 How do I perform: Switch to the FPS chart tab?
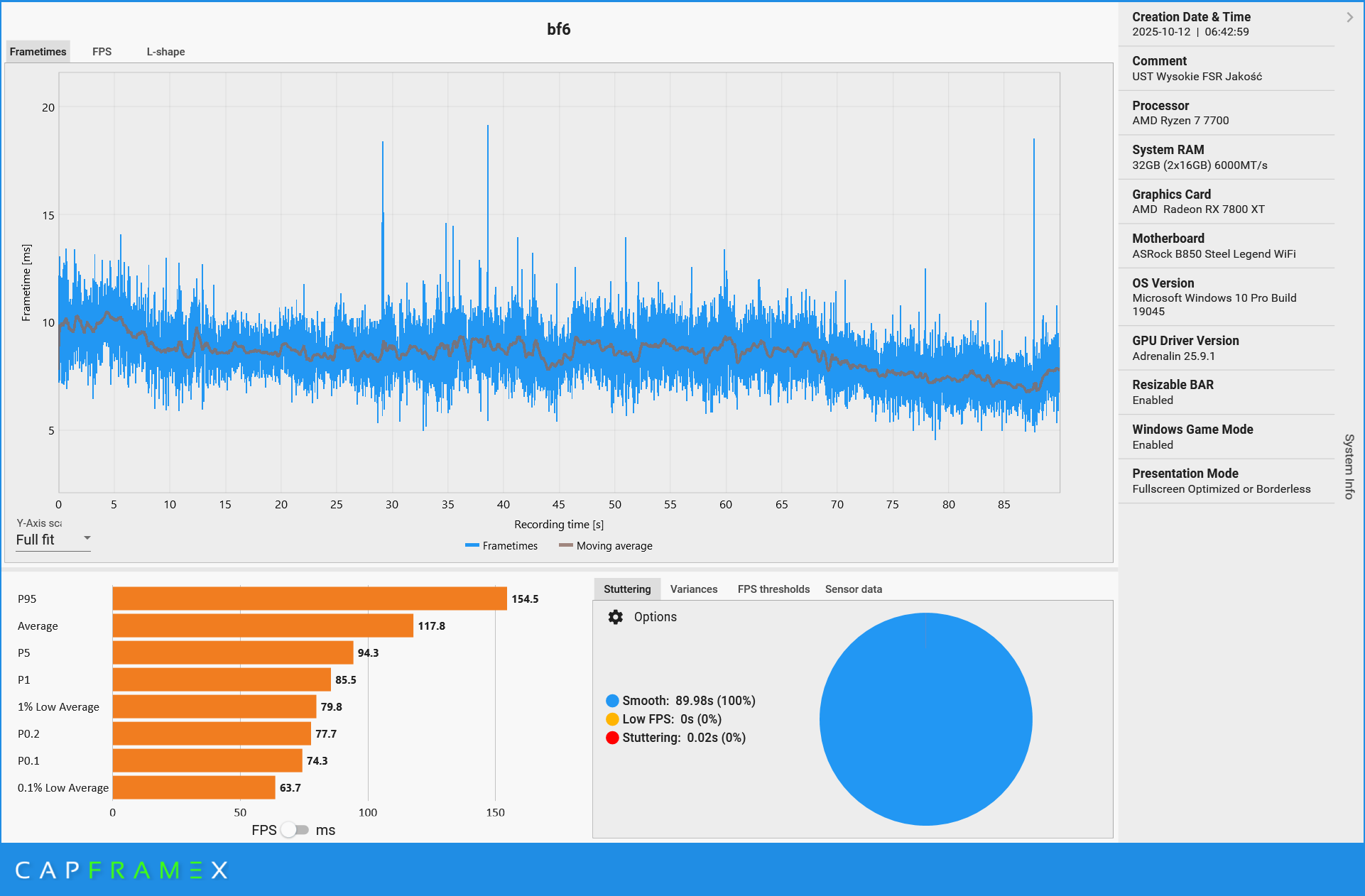coord(102,52)
